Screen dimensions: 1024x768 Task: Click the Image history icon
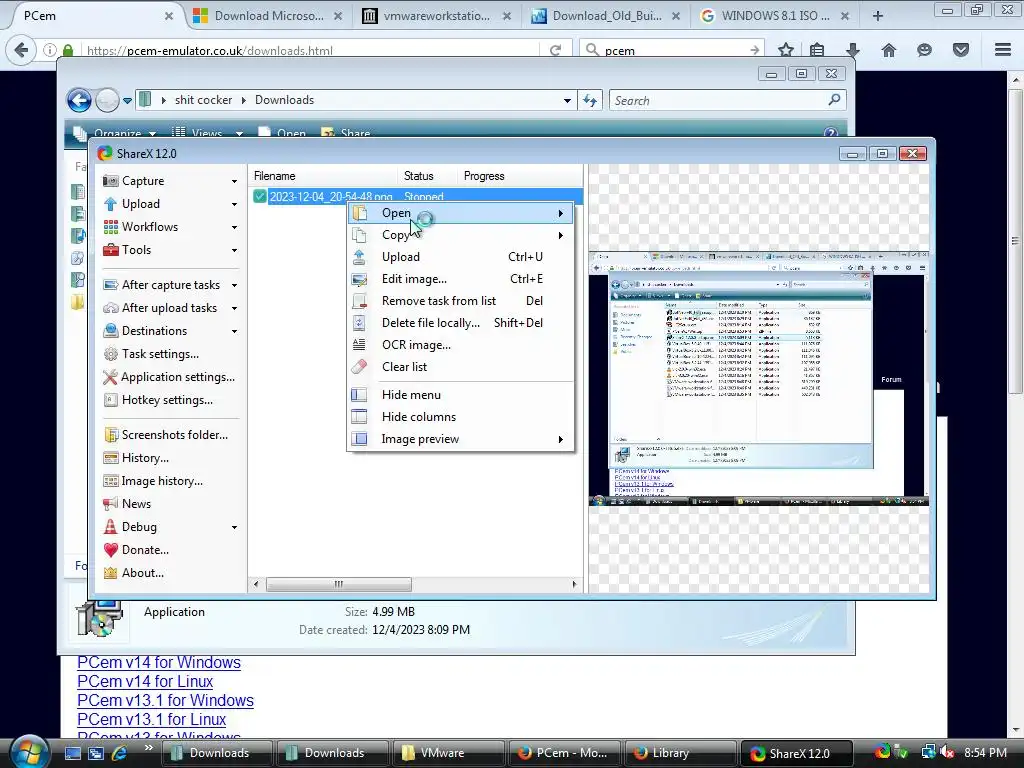click(x=110, y=481)
